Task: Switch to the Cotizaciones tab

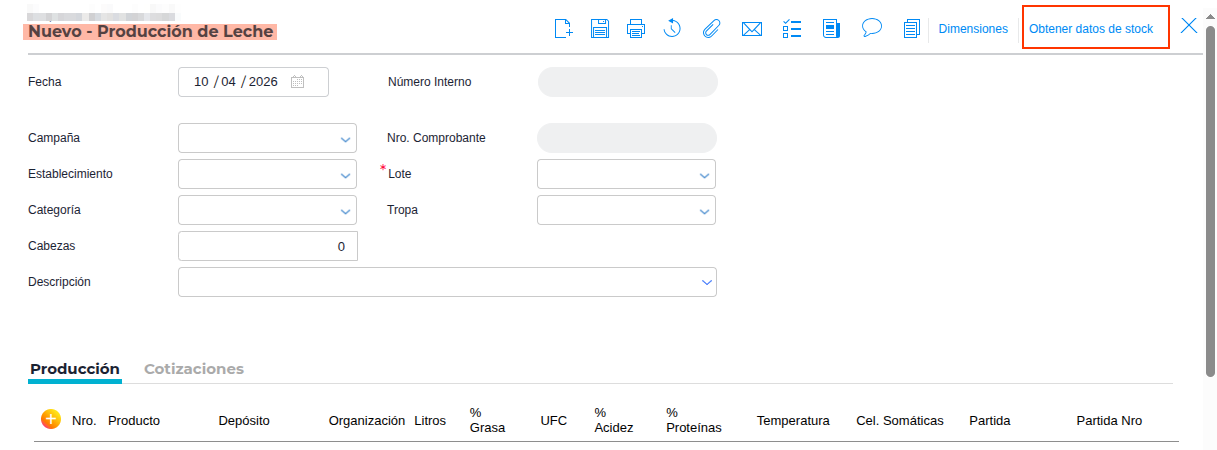Action: pos(194,369)
